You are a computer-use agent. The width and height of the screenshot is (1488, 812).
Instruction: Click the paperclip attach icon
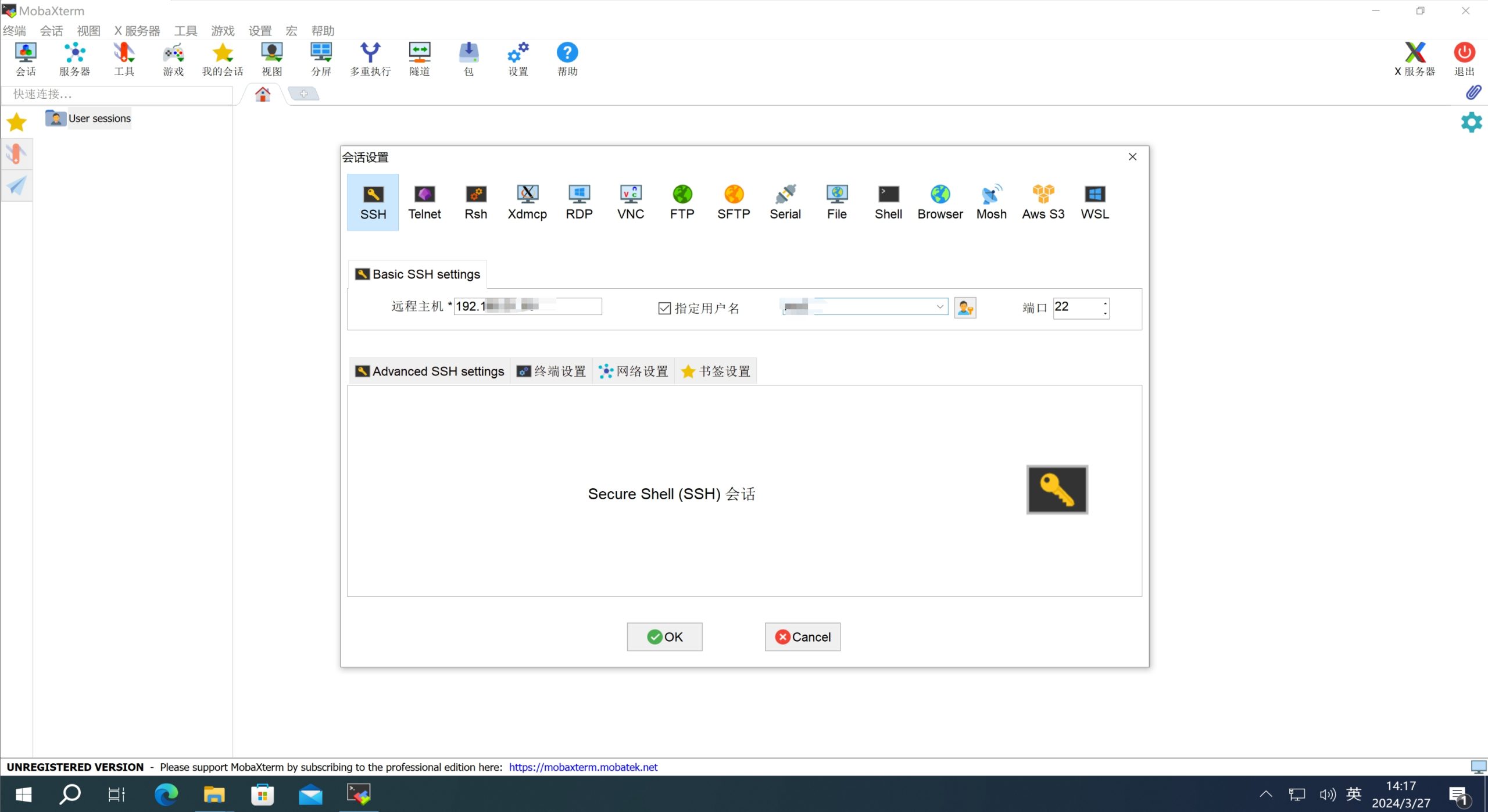point(1473,93)
